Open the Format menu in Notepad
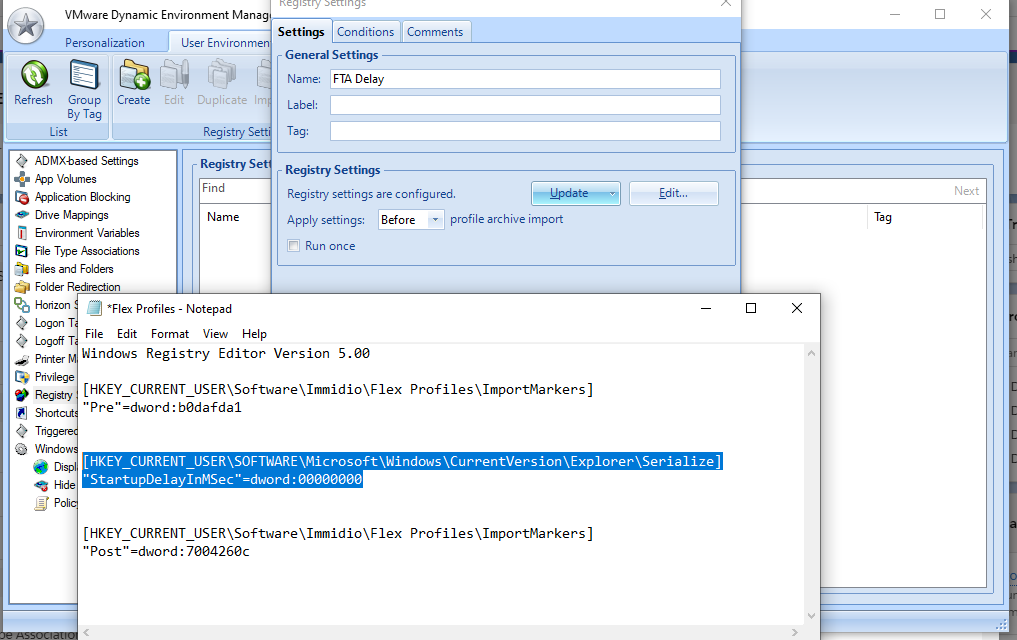This screenshot has width=1017, height=640. [x=170, y=334]
